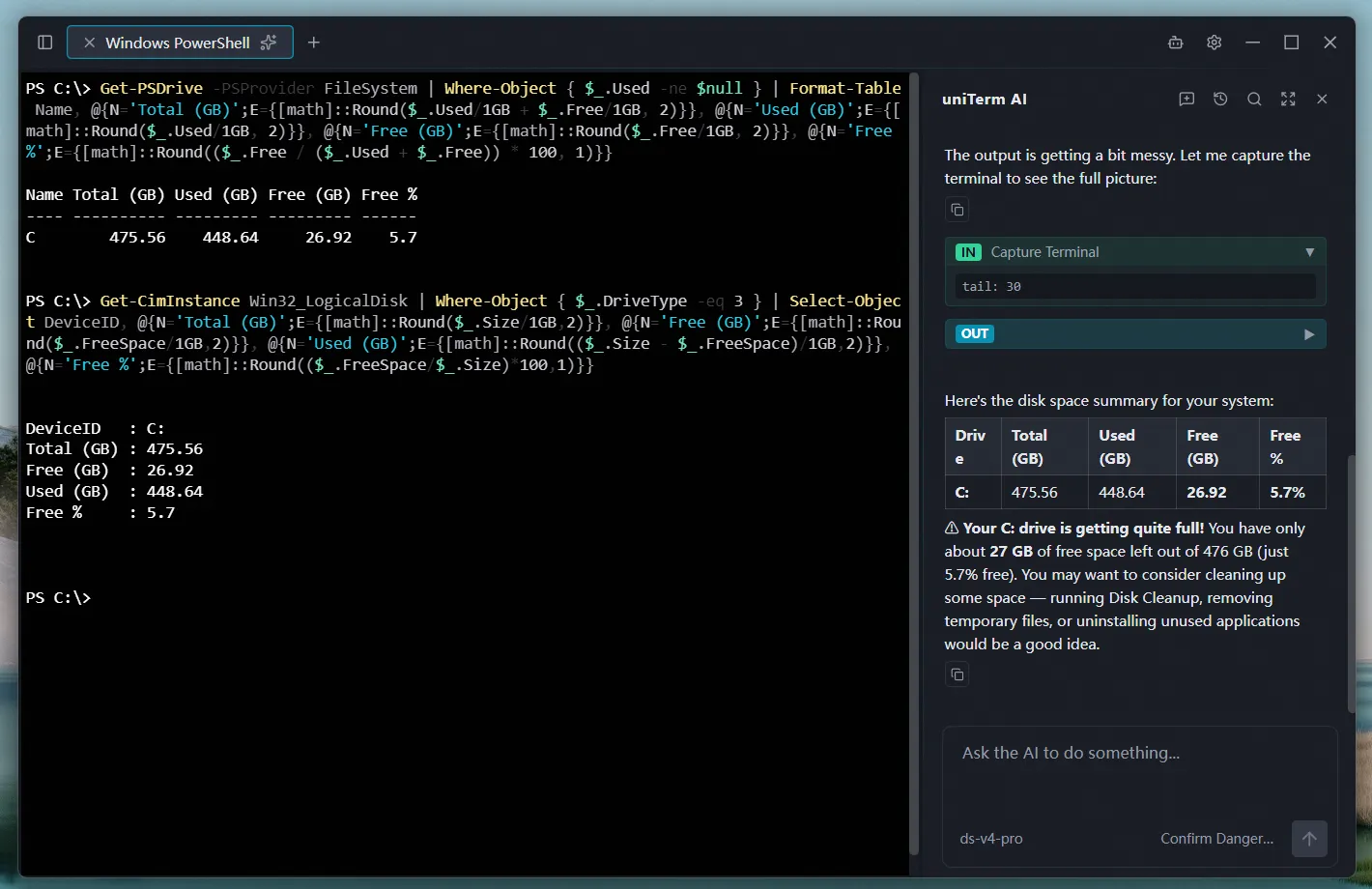The image size is (1372, 889).
Task: Send the AI message with arrow button
Action: (1309, 839)
